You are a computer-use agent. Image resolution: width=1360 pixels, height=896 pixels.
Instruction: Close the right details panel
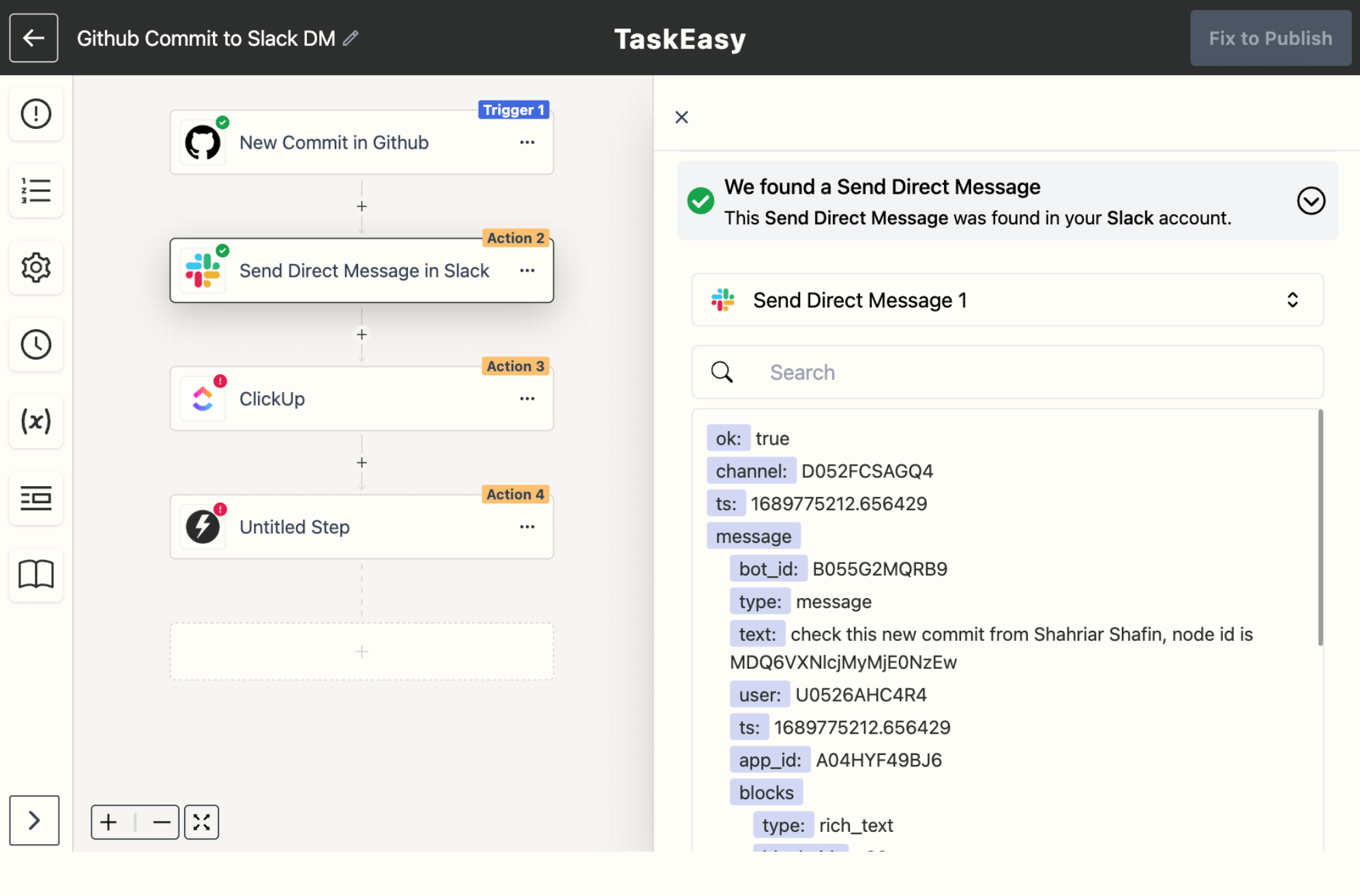tap(681, 117)
